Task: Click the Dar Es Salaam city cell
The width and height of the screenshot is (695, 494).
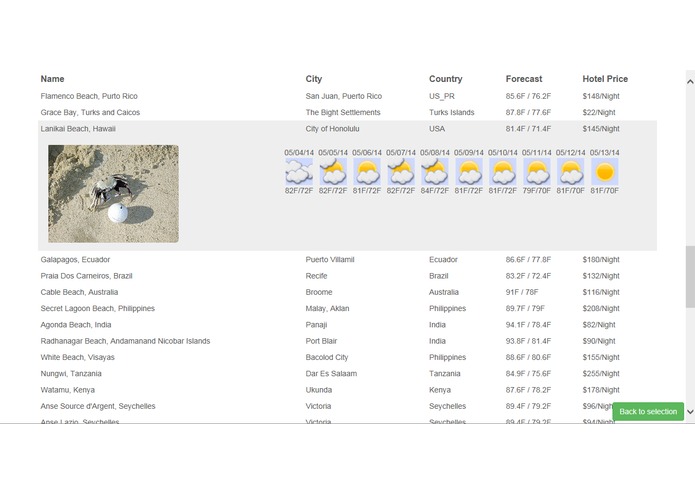Action: (331, 374)
